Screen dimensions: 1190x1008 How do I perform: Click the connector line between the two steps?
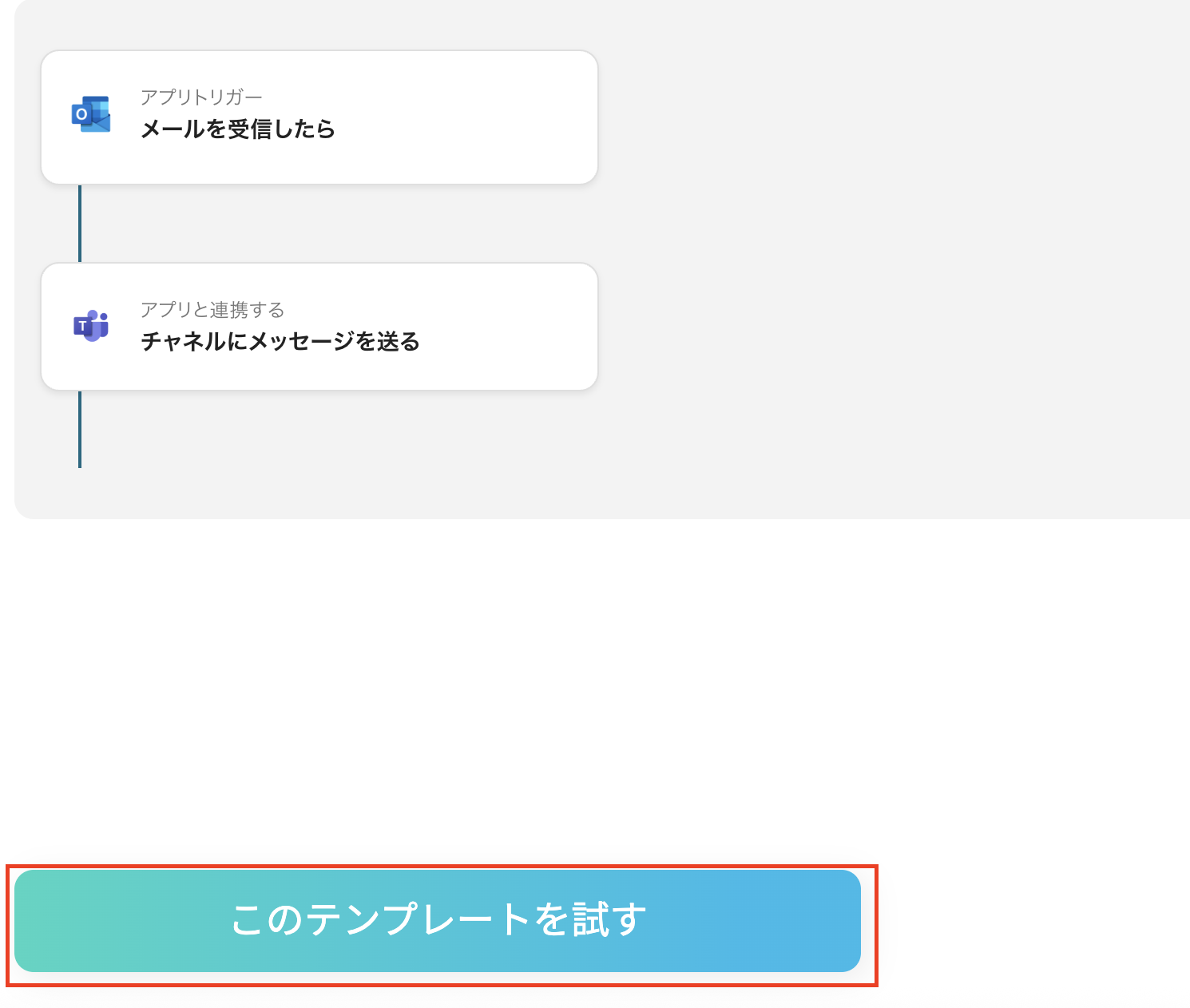[x=80, y=224]
